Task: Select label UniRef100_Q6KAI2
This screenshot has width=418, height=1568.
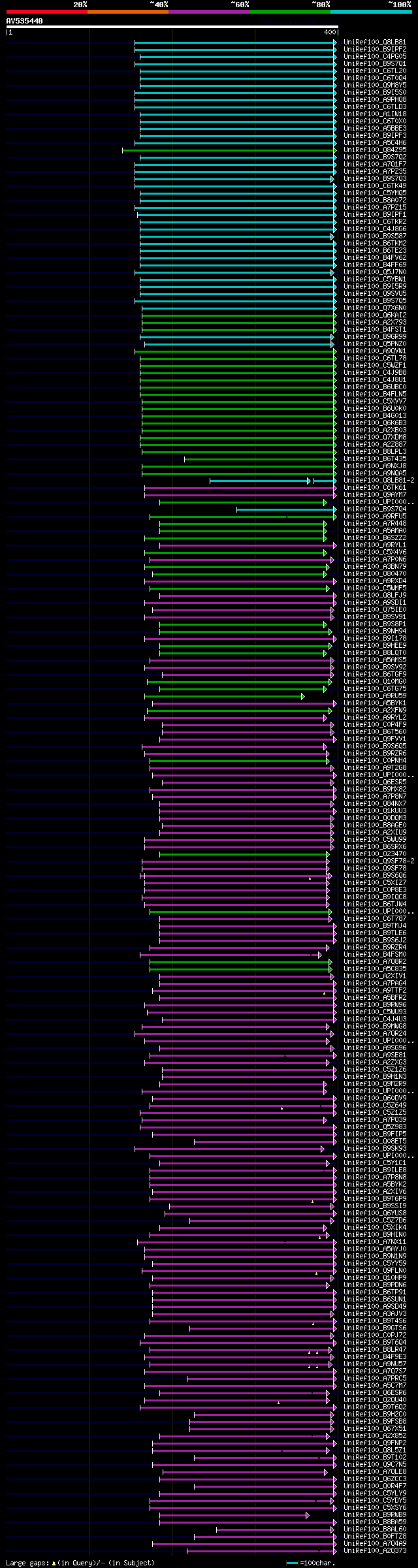Action: (x=375, y=315)
